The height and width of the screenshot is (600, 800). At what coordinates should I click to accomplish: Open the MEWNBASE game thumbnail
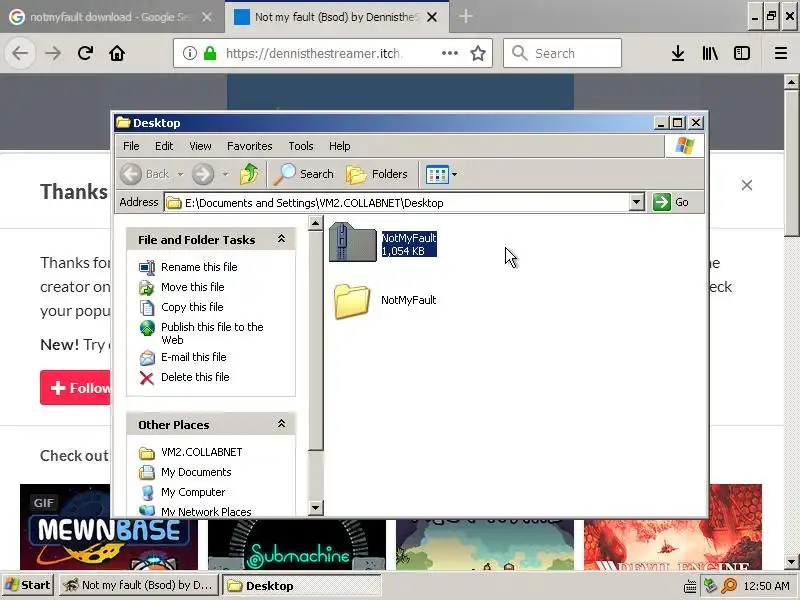(109, 527)
